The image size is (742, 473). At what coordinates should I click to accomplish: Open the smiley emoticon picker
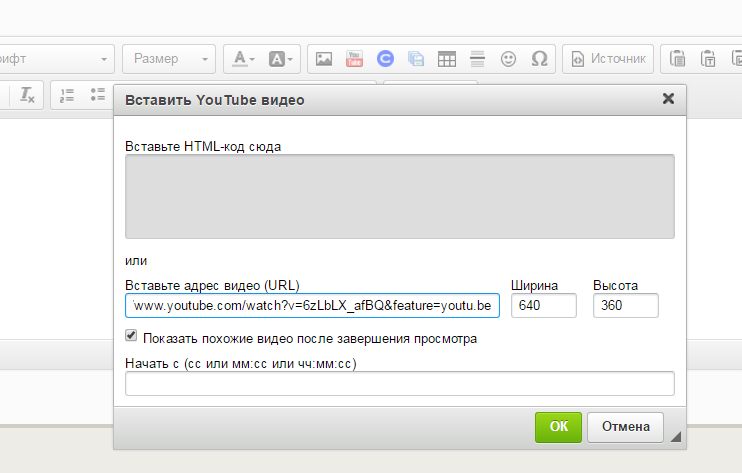tap(508, 59)
